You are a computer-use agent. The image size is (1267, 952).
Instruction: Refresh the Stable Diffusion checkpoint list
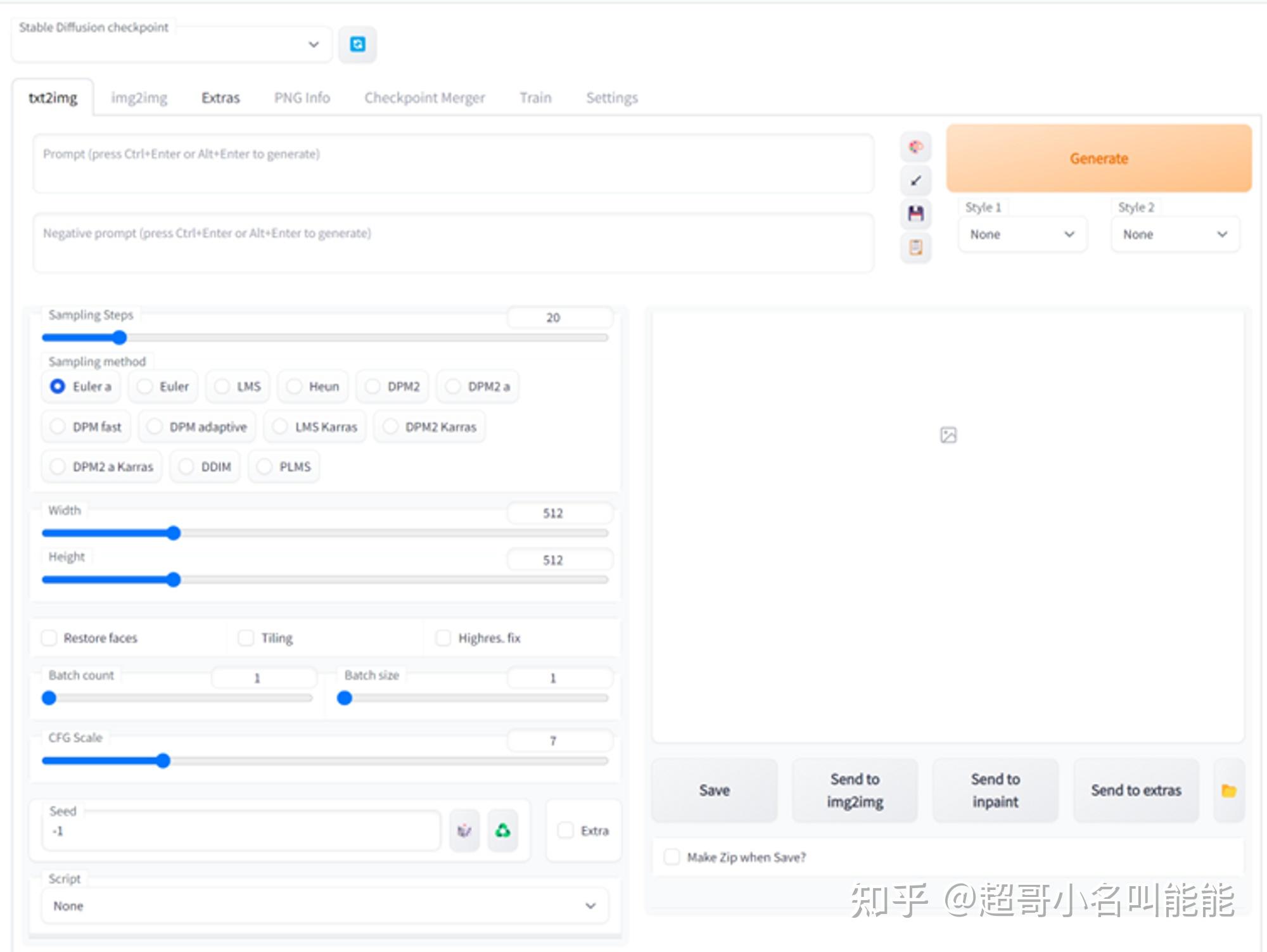pos(358,44)
